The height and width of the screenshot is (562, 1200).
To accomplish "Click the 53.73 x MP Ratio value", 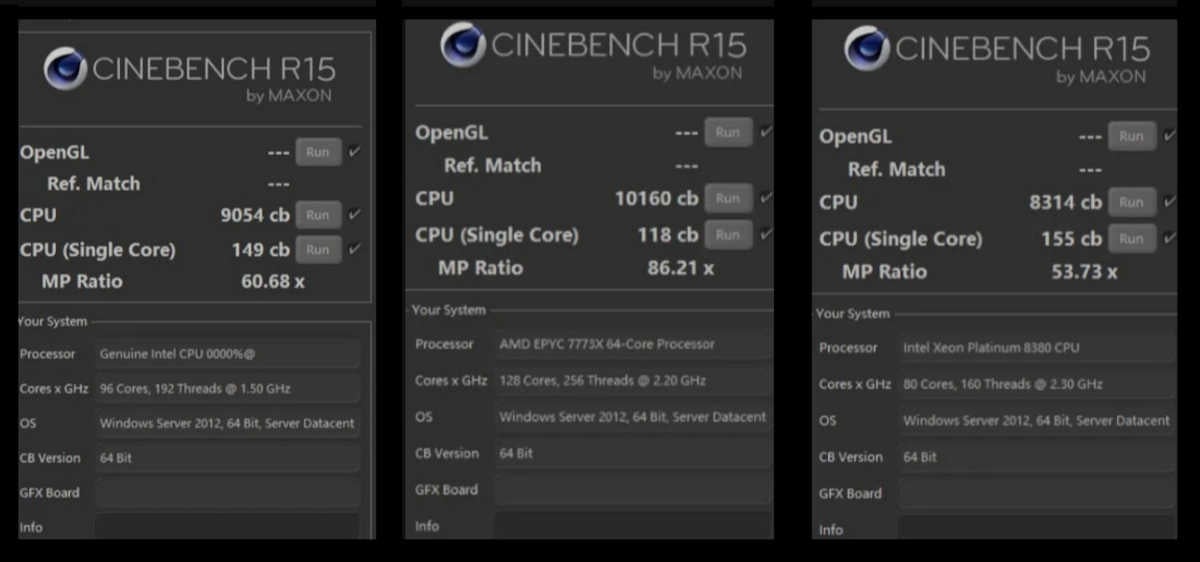I will (x=1084, y=271).
